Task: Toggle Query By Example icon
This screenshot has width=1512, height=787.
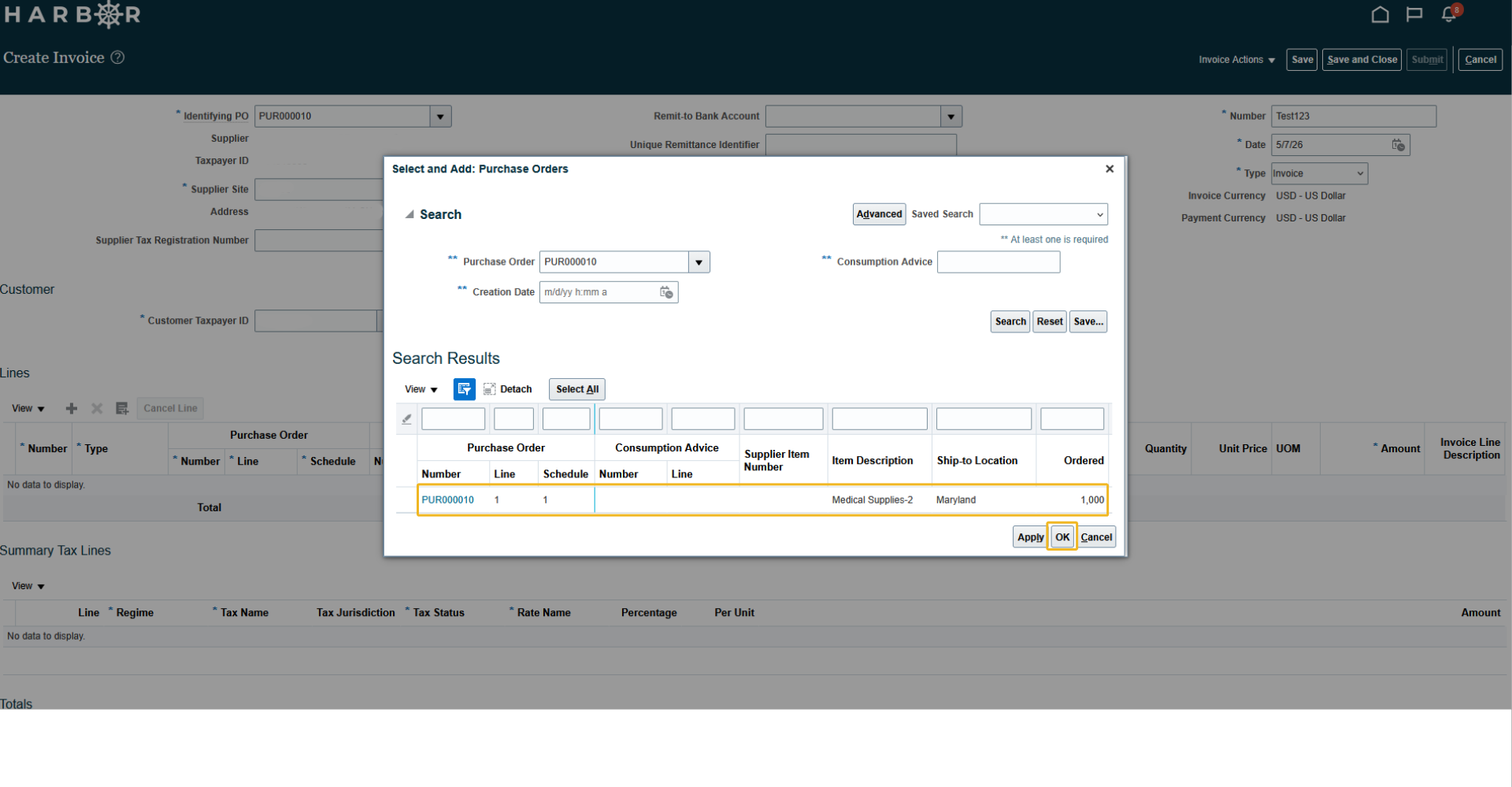Action: click(464, 389)
